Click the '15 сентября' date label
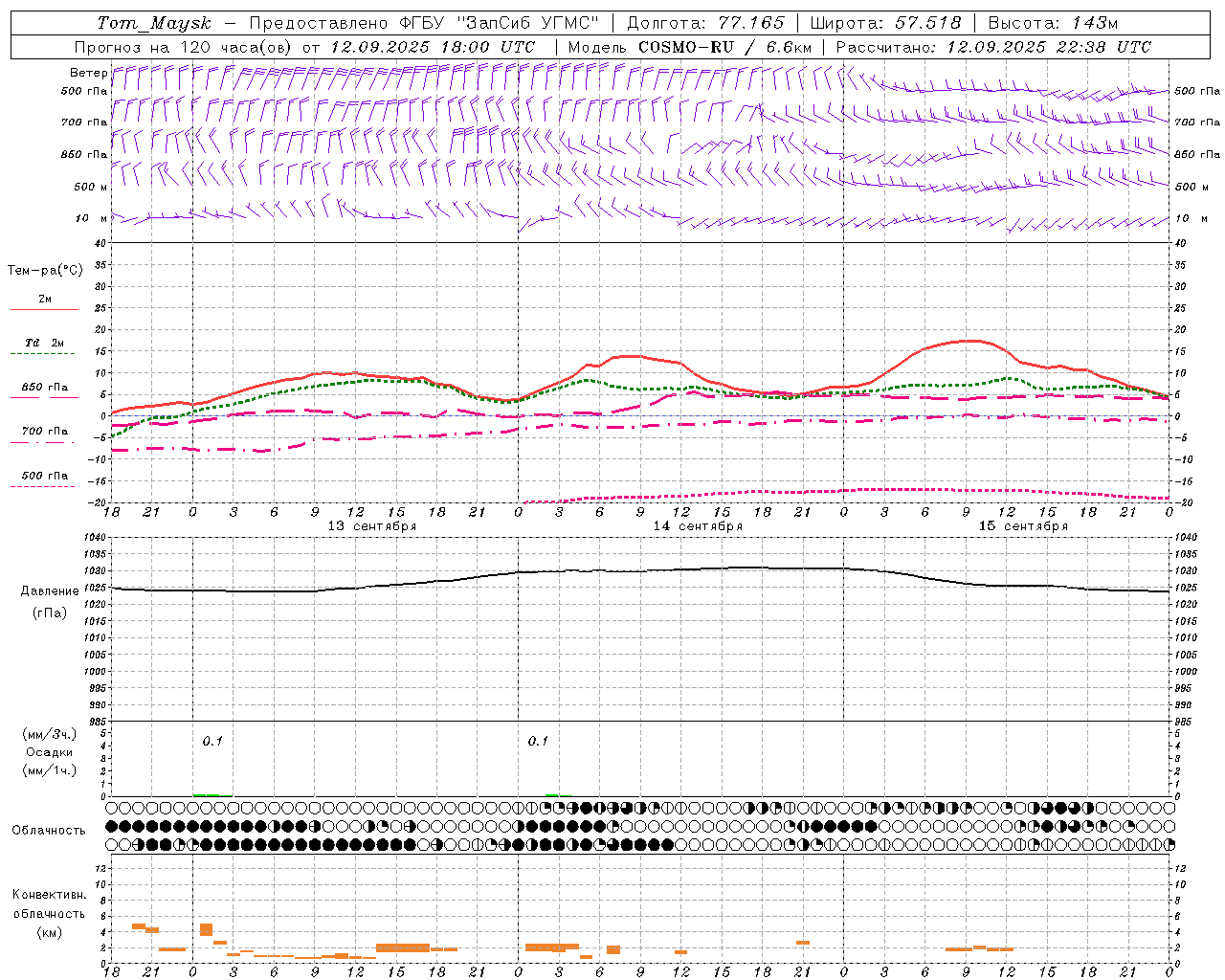 [1023, 526]
